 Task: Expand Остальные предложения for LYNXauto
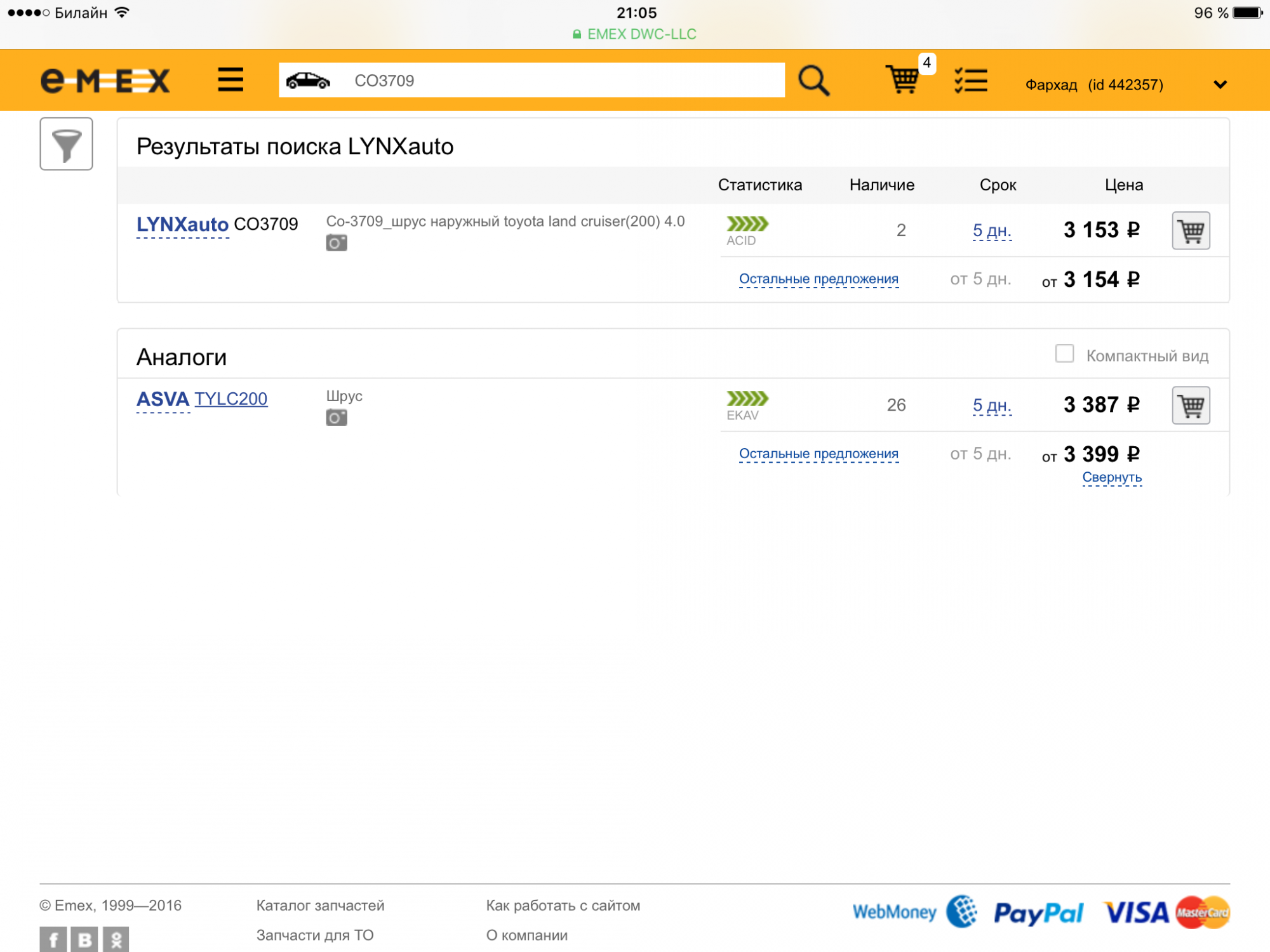click(818, 279)
